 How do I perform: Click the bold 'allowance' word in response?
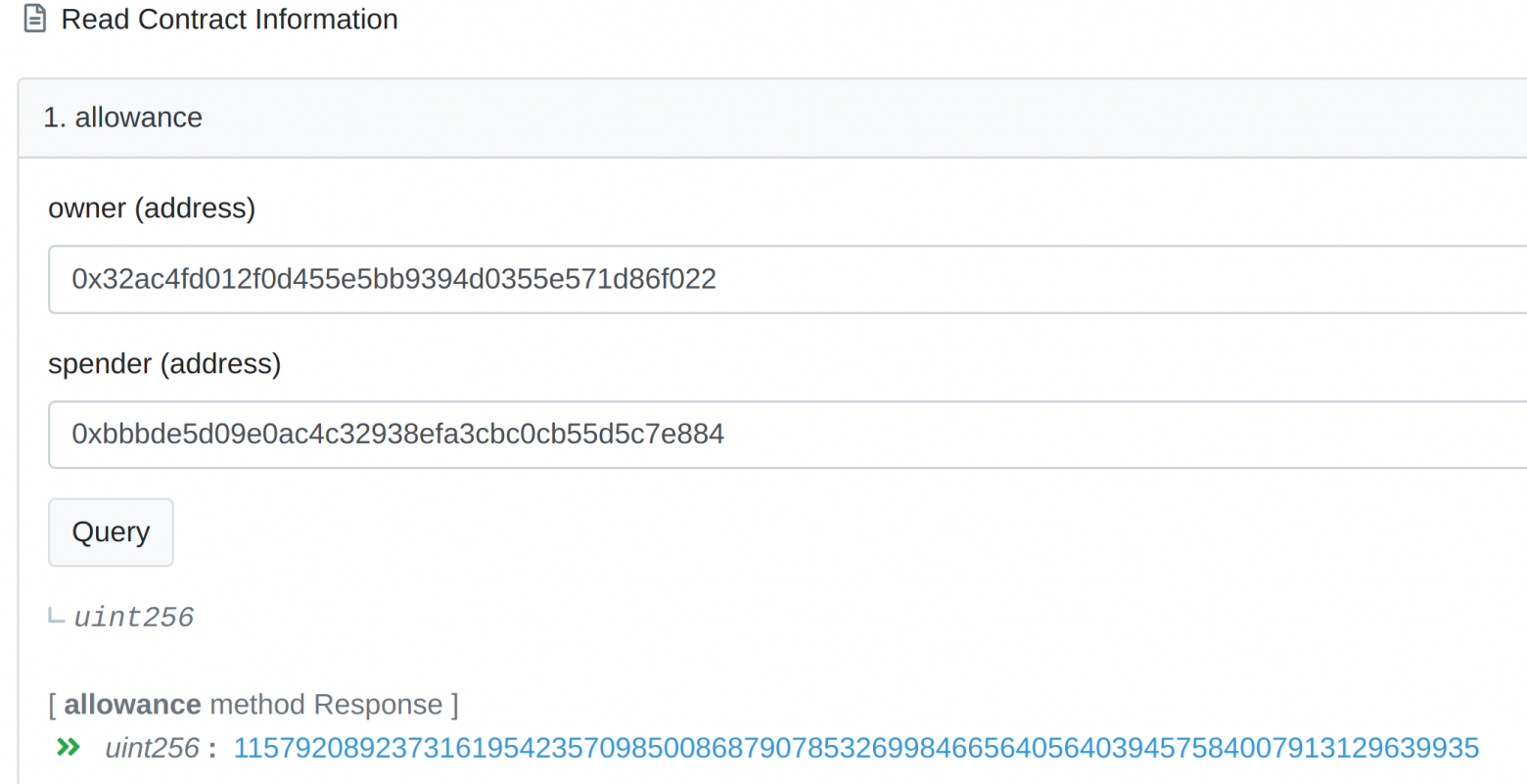point(132,705)
